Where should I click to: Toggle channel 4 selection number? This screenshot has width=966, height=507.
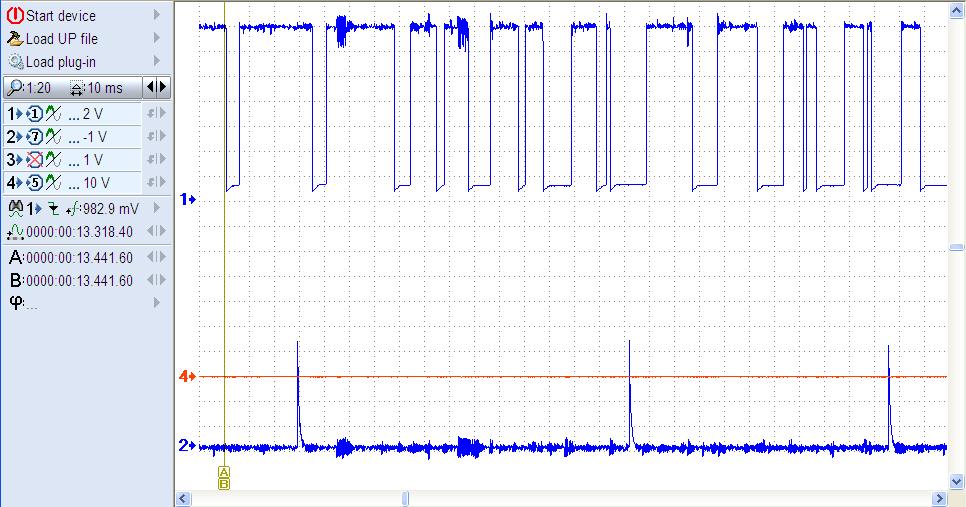point(14,183)
